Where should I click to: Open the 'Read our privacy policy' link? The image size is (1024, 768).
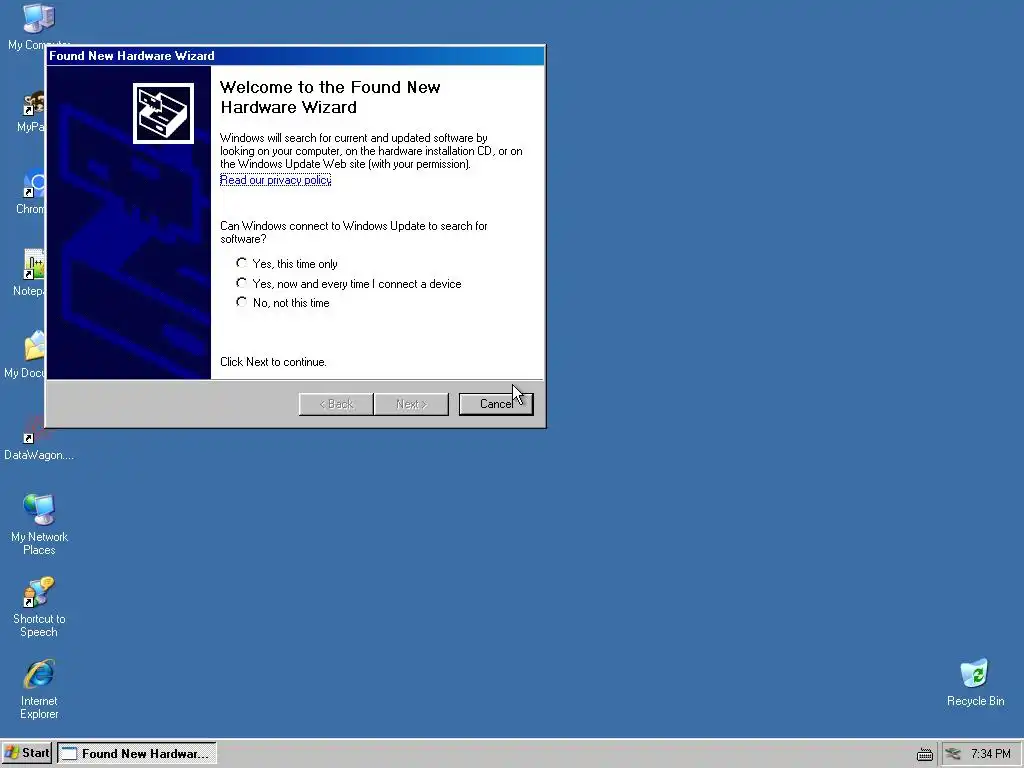pos(275,180)
